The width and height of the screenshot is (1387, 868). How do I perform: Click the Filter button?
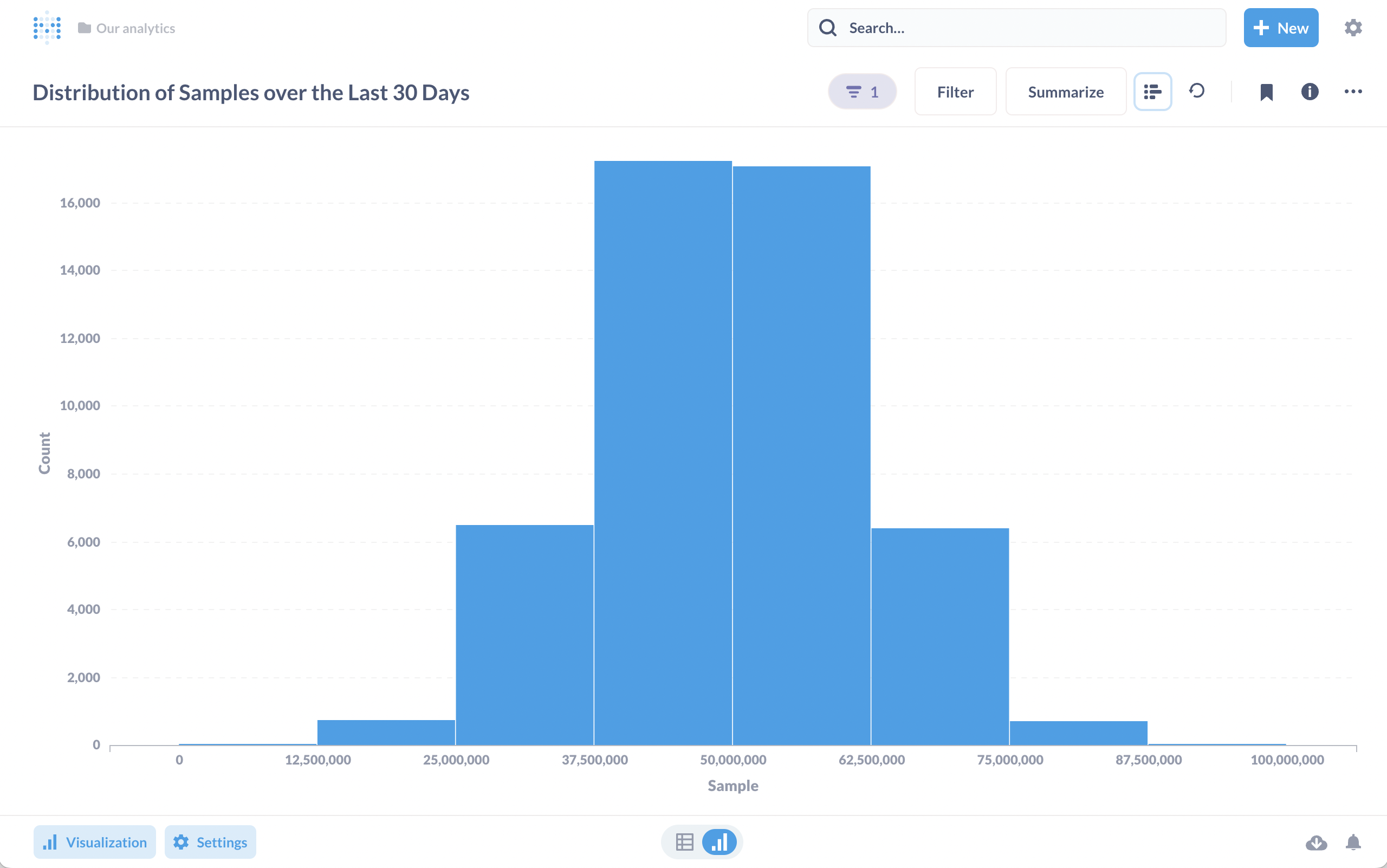(x=955, y=92)
